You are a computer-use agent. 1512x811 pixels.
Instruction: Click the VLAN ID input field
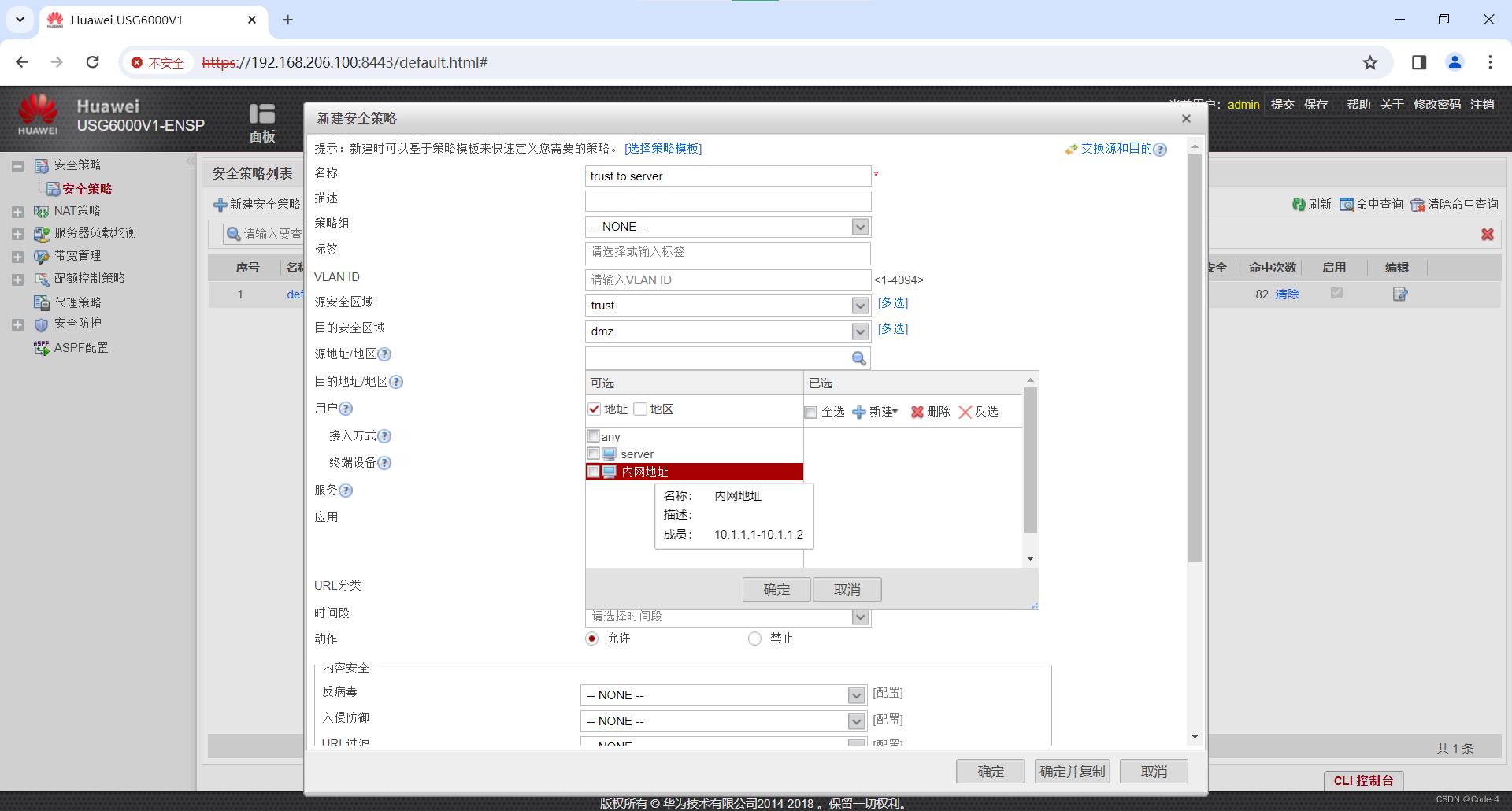pyautogui.click(x=728, y=280)
